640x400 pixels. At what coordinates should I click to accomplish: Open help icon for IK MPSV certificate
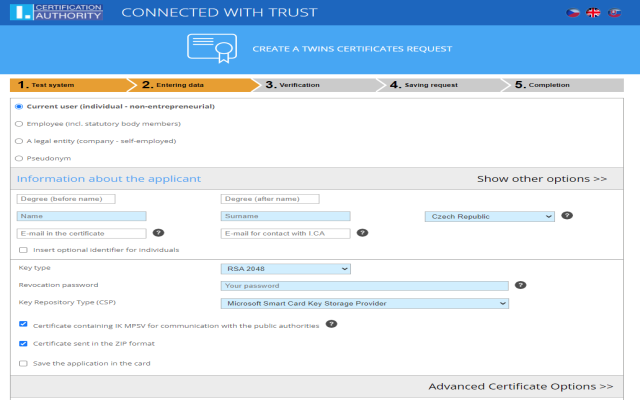(x=331, y=324)
